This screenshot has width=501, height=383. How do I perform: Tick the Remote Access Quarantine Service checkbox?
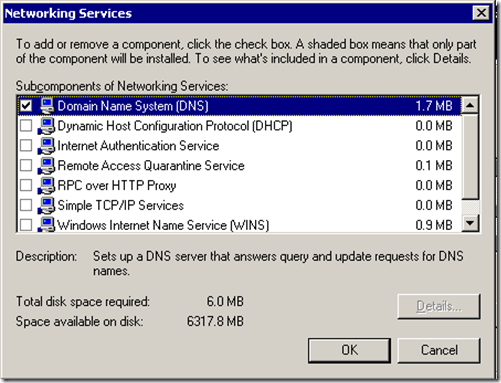(26, 166)
